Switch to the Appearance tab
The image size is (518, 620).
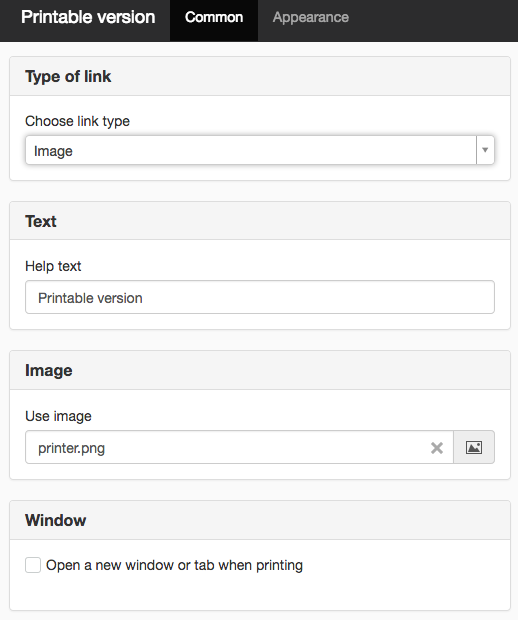point(310,17)
